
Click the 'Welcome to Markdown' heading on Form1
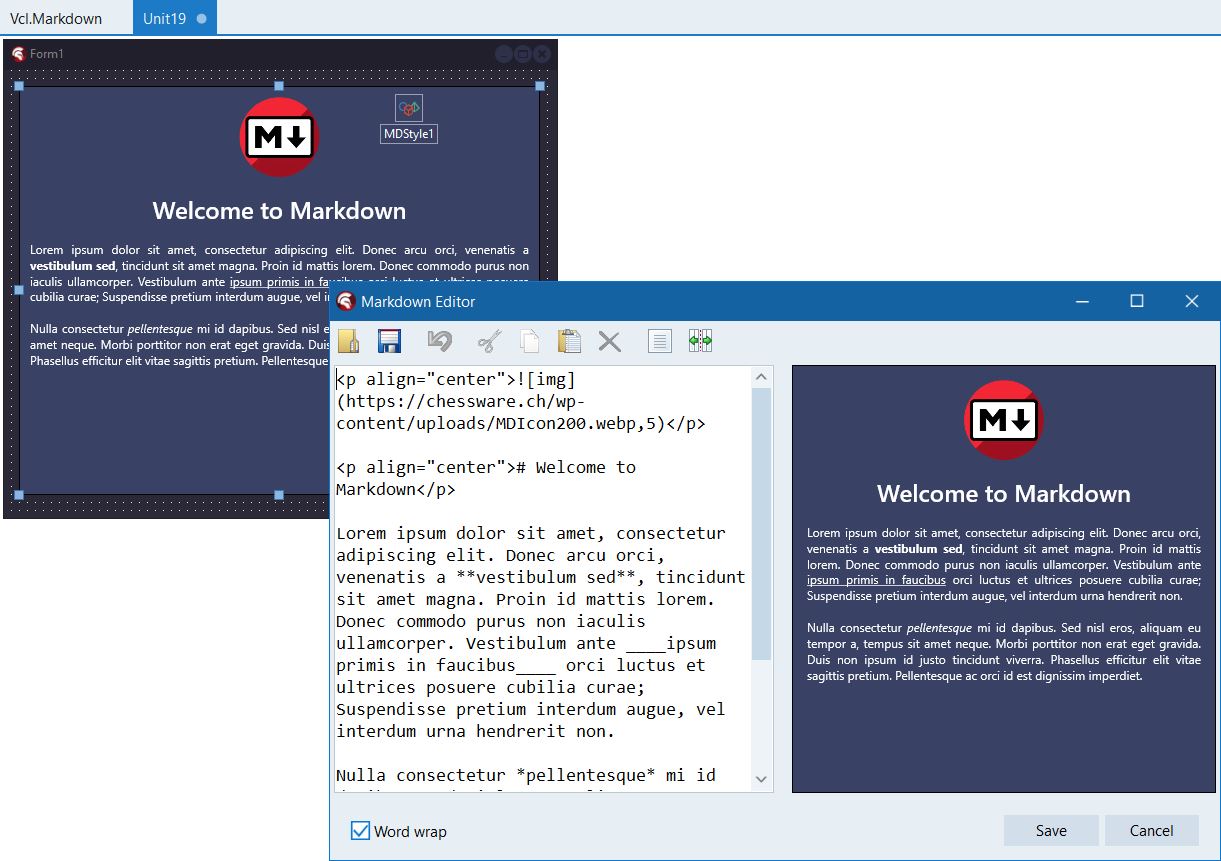click(x=279, y=211)
